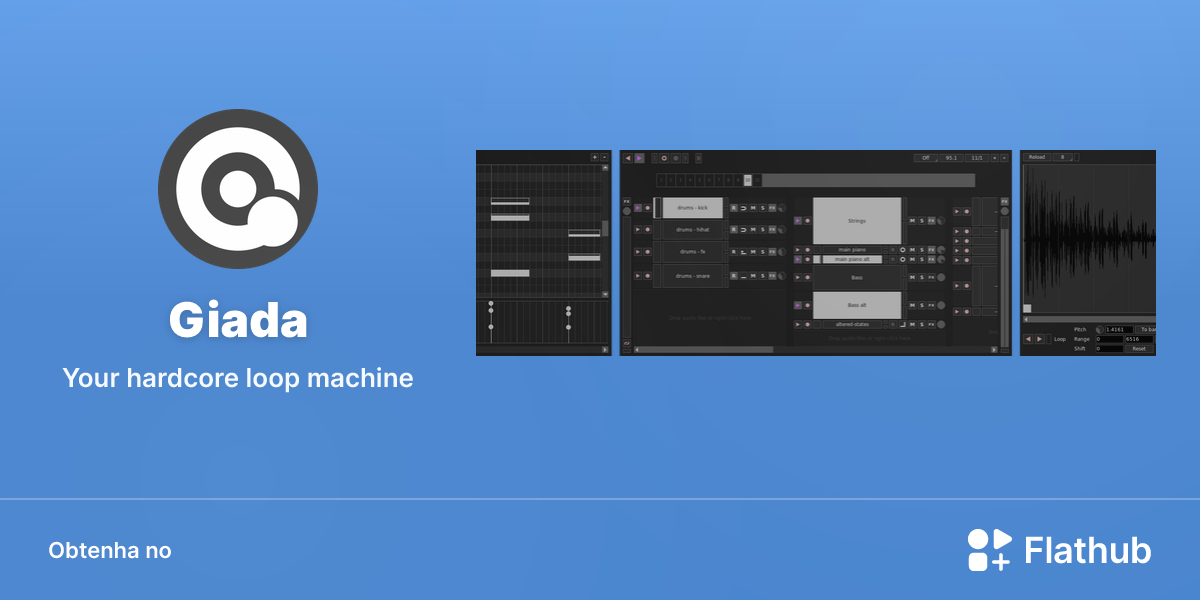The width and height of the screenshot is (1200, 600).
Task: Click the Flathub logo icon
Action: tap(990, 550)
